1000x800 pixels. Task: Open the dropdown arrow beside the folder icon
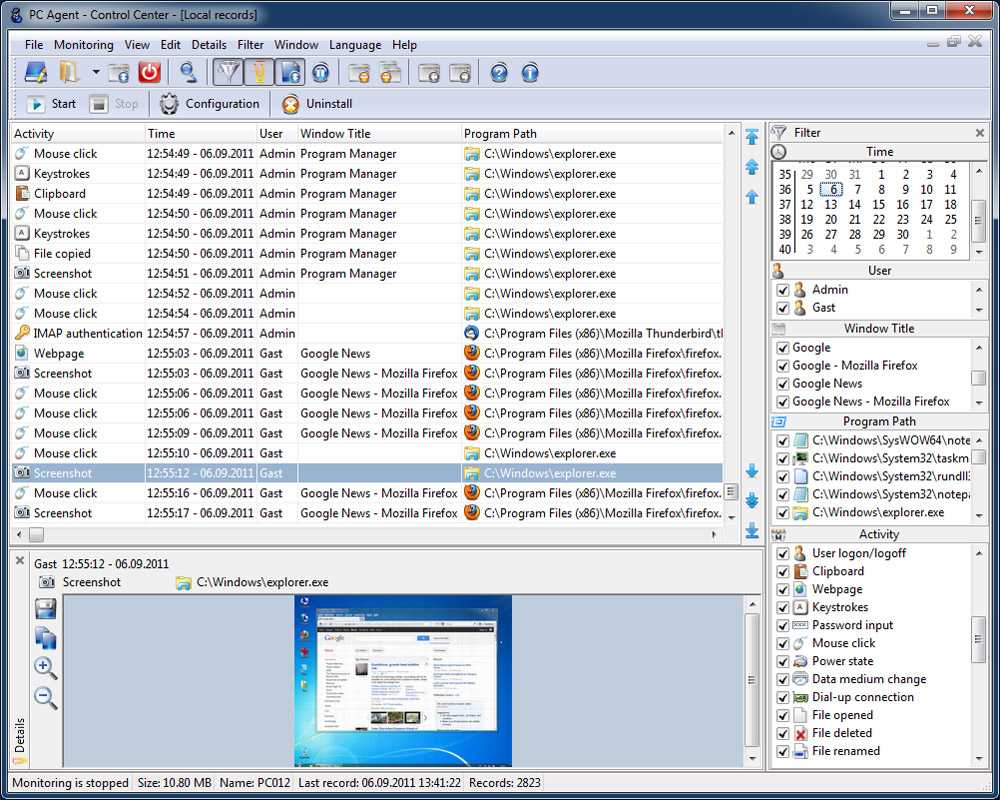96,72
